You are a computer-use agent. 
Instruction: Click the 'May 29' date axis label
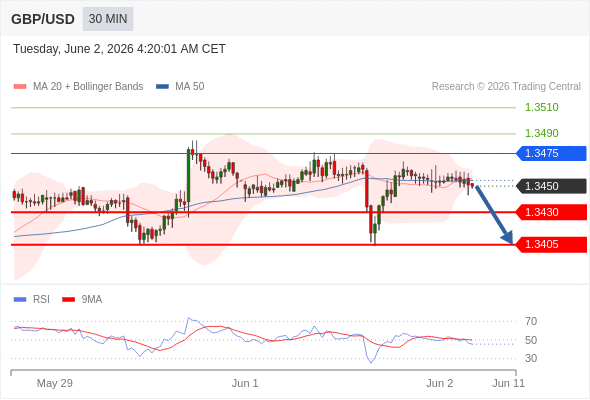pos(55,383)
